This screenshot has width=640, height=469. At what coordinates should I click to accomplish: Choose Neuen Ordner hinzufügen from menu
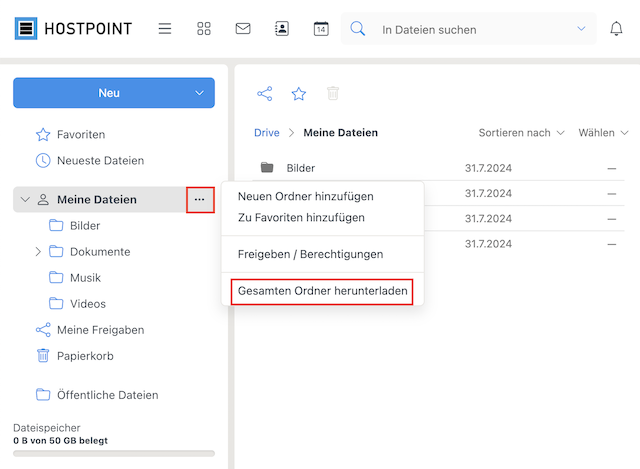point(305,196)
